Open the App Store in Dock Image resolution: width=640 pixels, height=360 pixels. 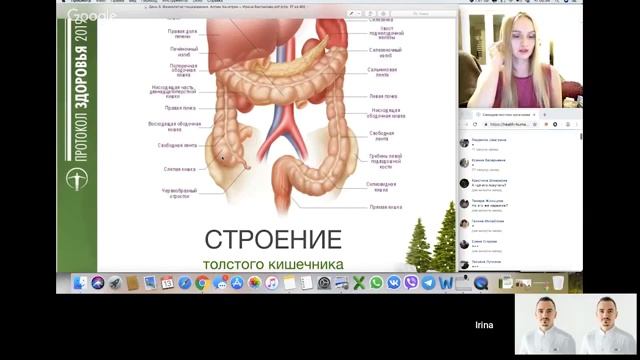(x=237, y=283)
